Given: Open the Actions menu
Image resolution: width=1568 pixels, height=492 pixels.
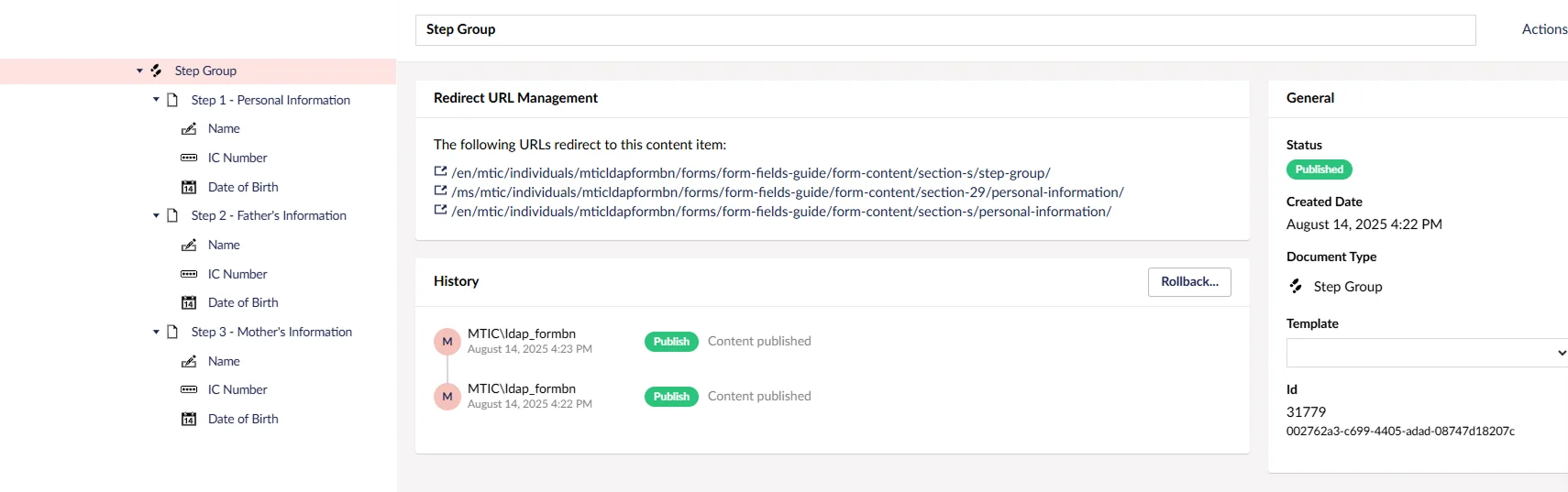Looking at the screenshot, I should 1544,29.
